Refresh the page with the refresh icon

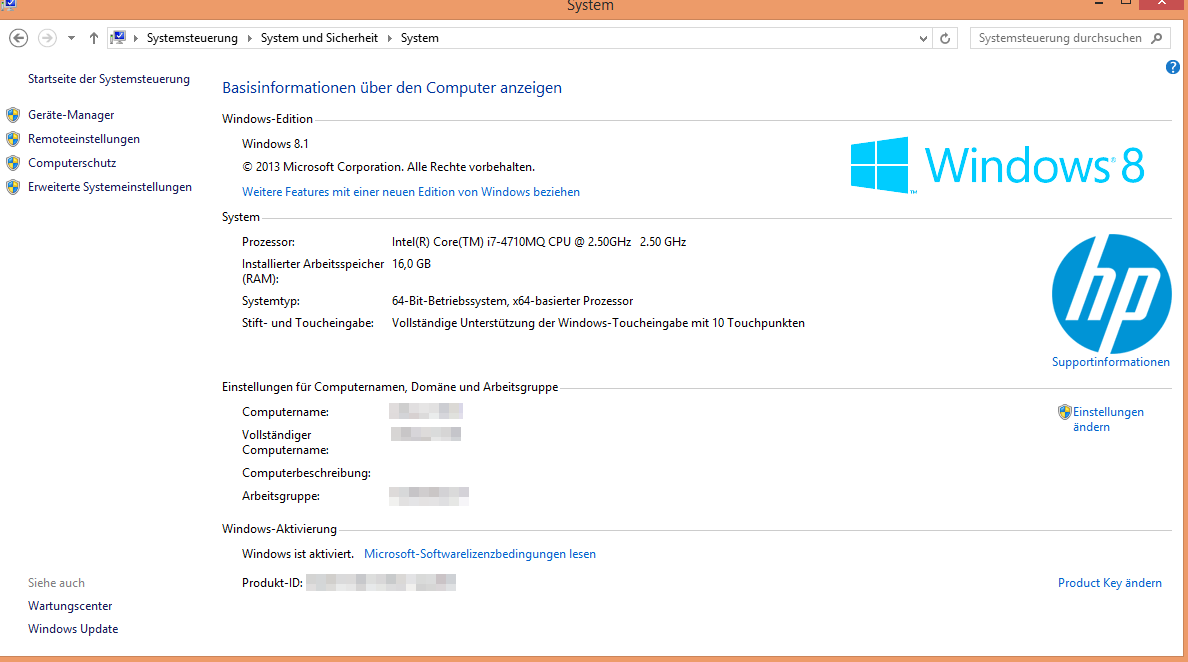point(945,39)
